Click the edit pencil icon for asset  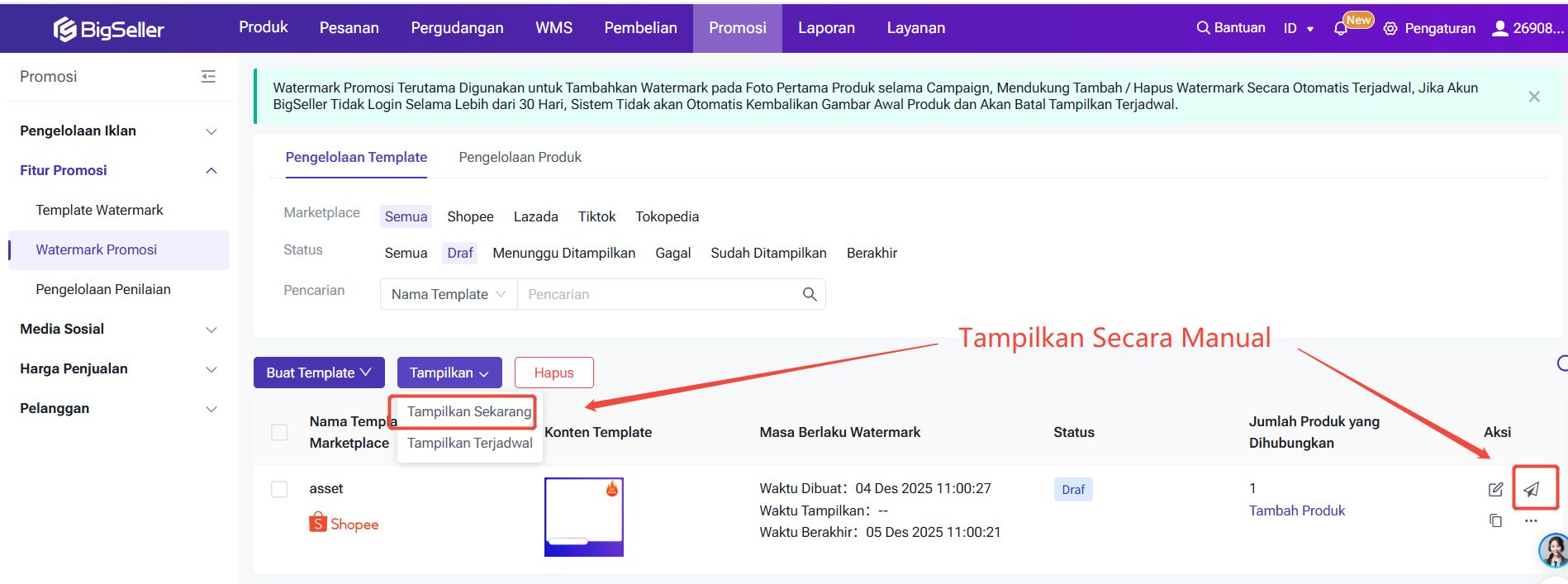pos(1495,489)
